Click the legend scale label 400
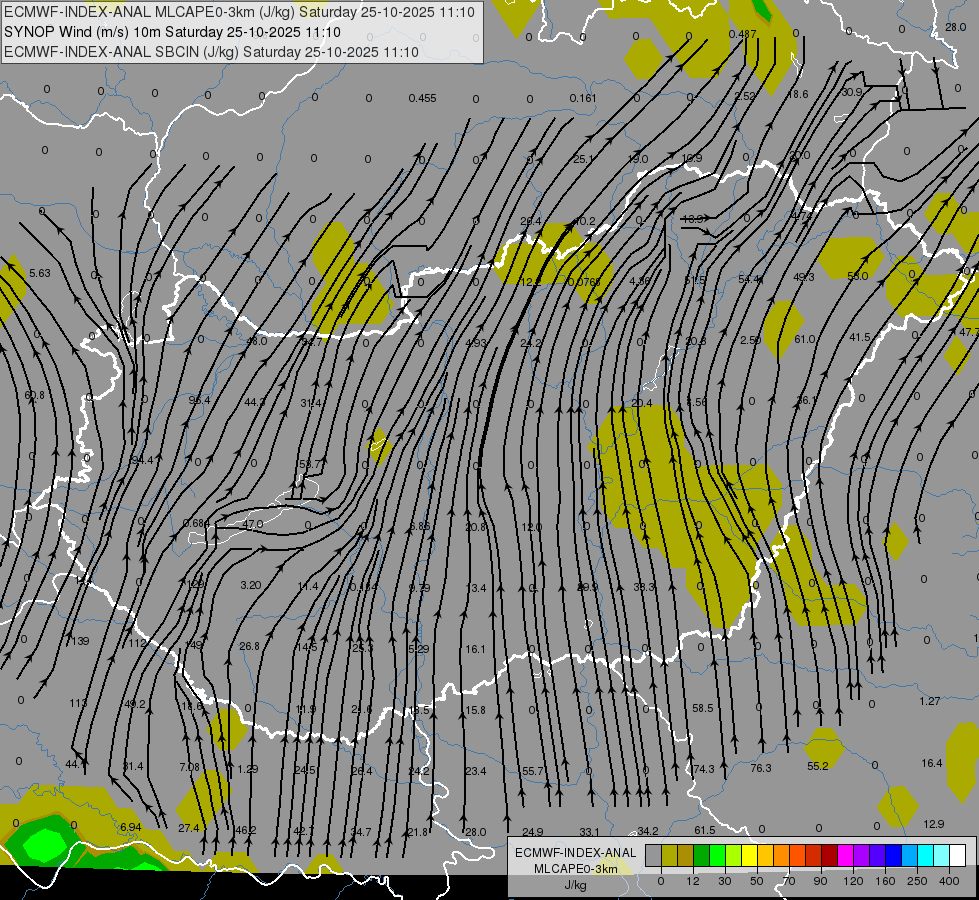The width and height of the screenshot is (979, 900). (949, 881)
